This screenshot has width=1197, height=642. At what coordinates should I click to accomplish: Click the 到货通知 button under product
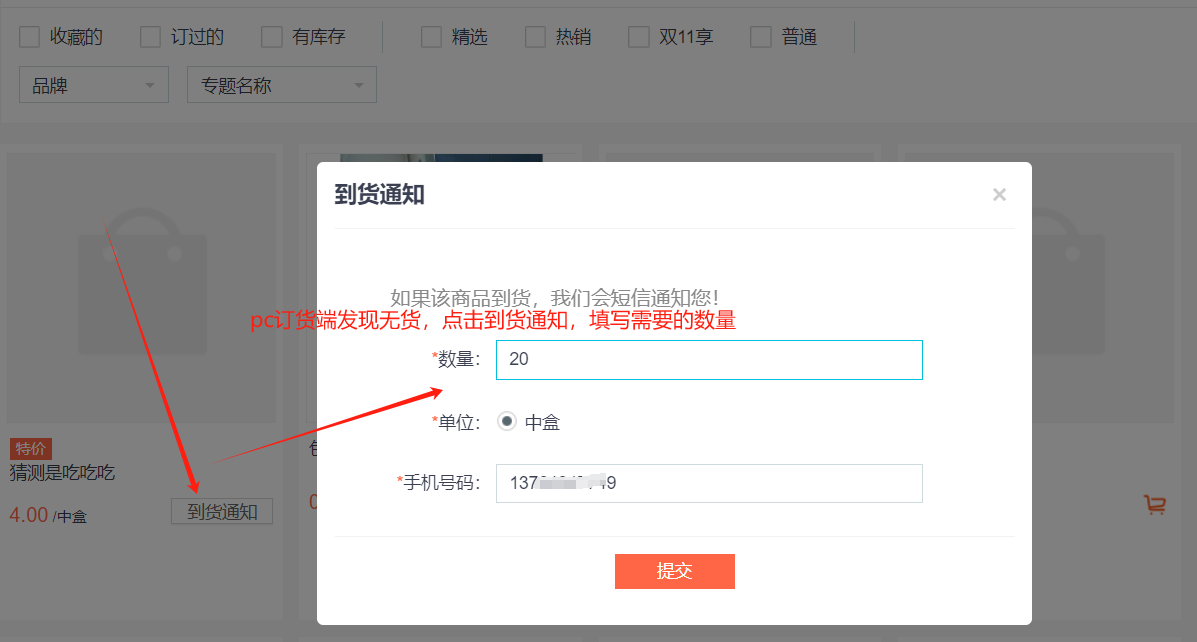tap(222, 511)
